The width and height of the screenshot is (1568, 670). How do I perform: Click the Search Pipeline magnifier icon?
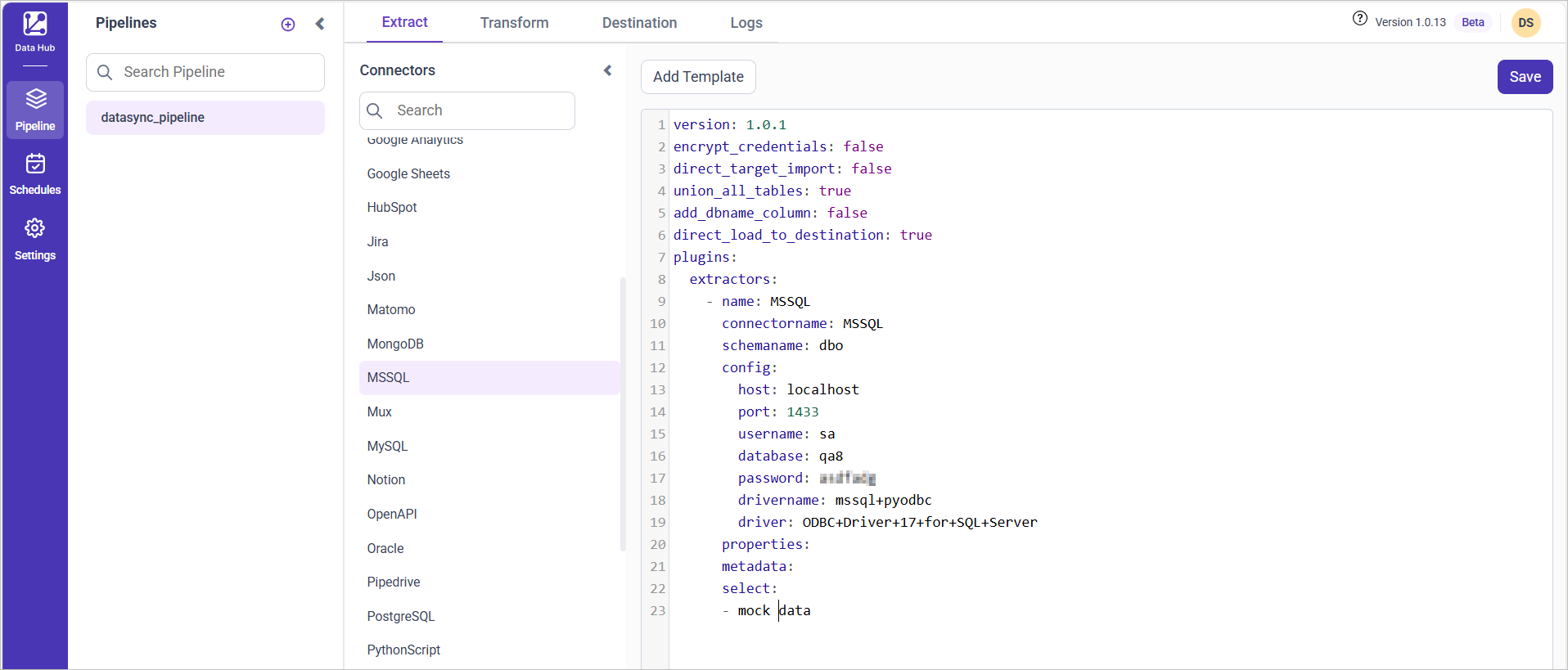pos(105,72)
